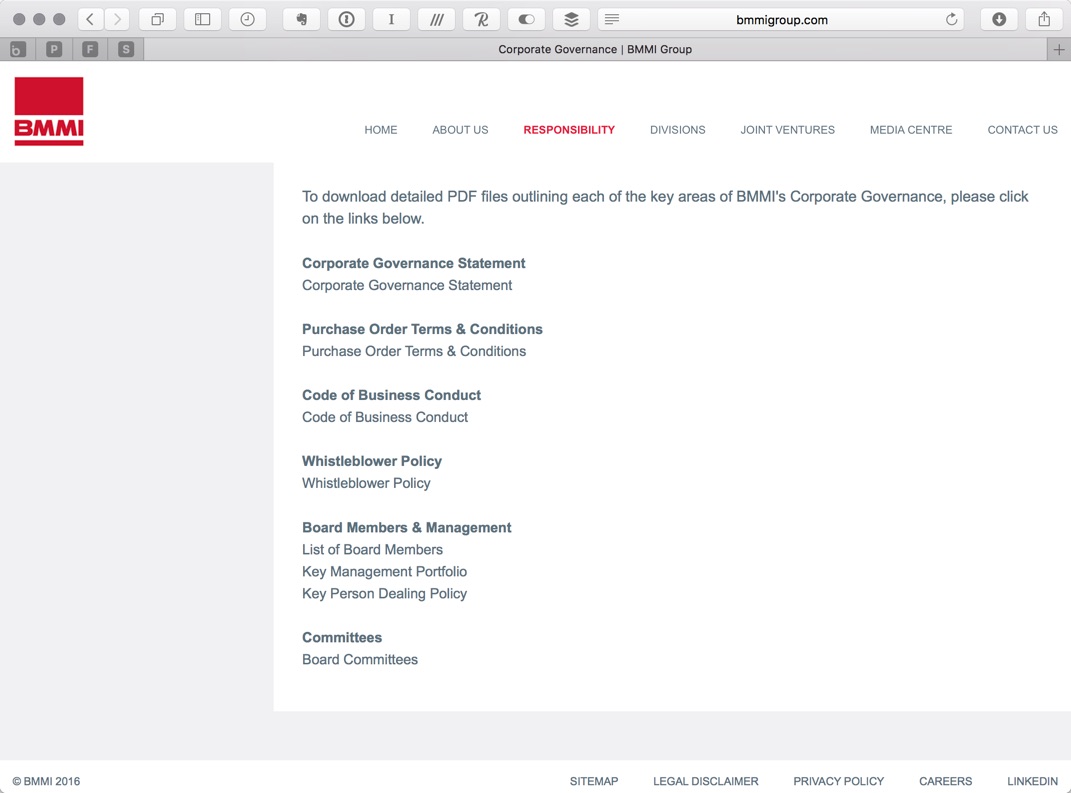1071x793 pixels.
Task: Show the Safari downloads list
Action: (x=999, y=19)
